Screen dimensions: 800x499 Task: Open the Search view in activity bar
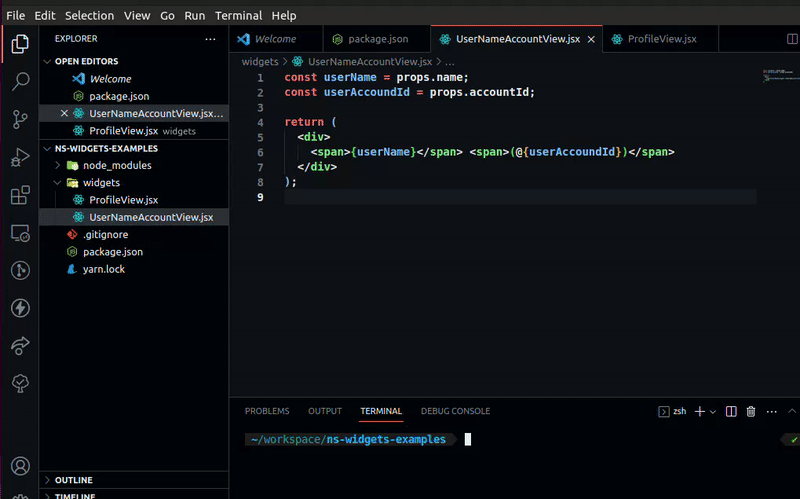tap(20, 82)
